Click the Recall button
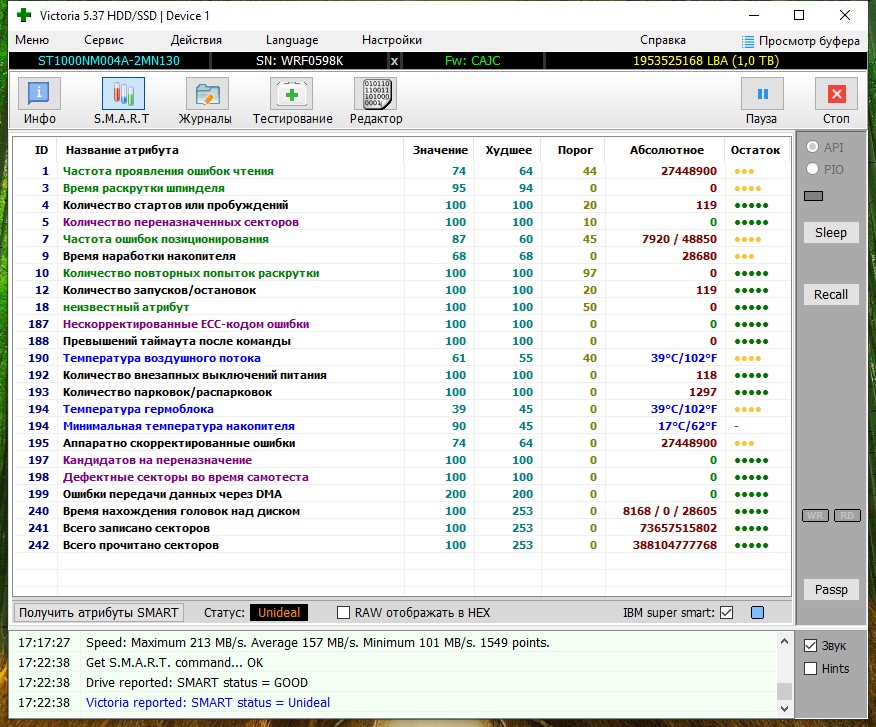Viewport: 876px width, 727px height. pyautogui.click(x=831, y=294)
